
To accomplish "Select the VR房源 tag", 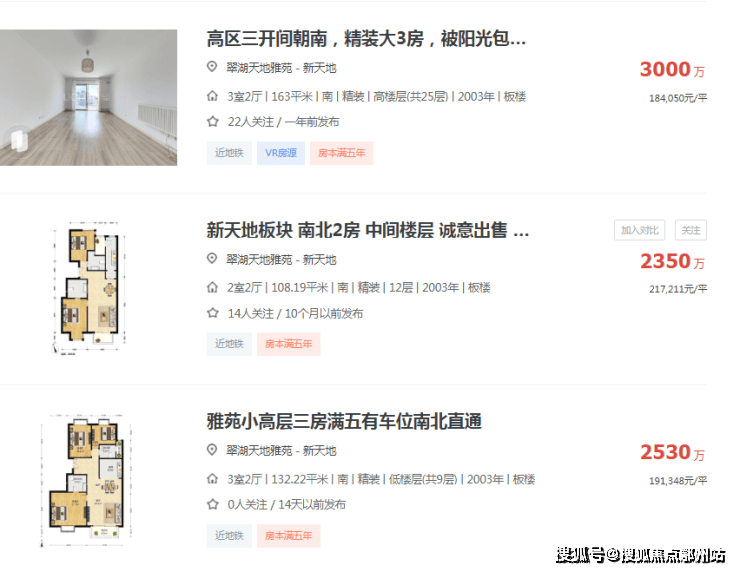I will pos(281,153).
